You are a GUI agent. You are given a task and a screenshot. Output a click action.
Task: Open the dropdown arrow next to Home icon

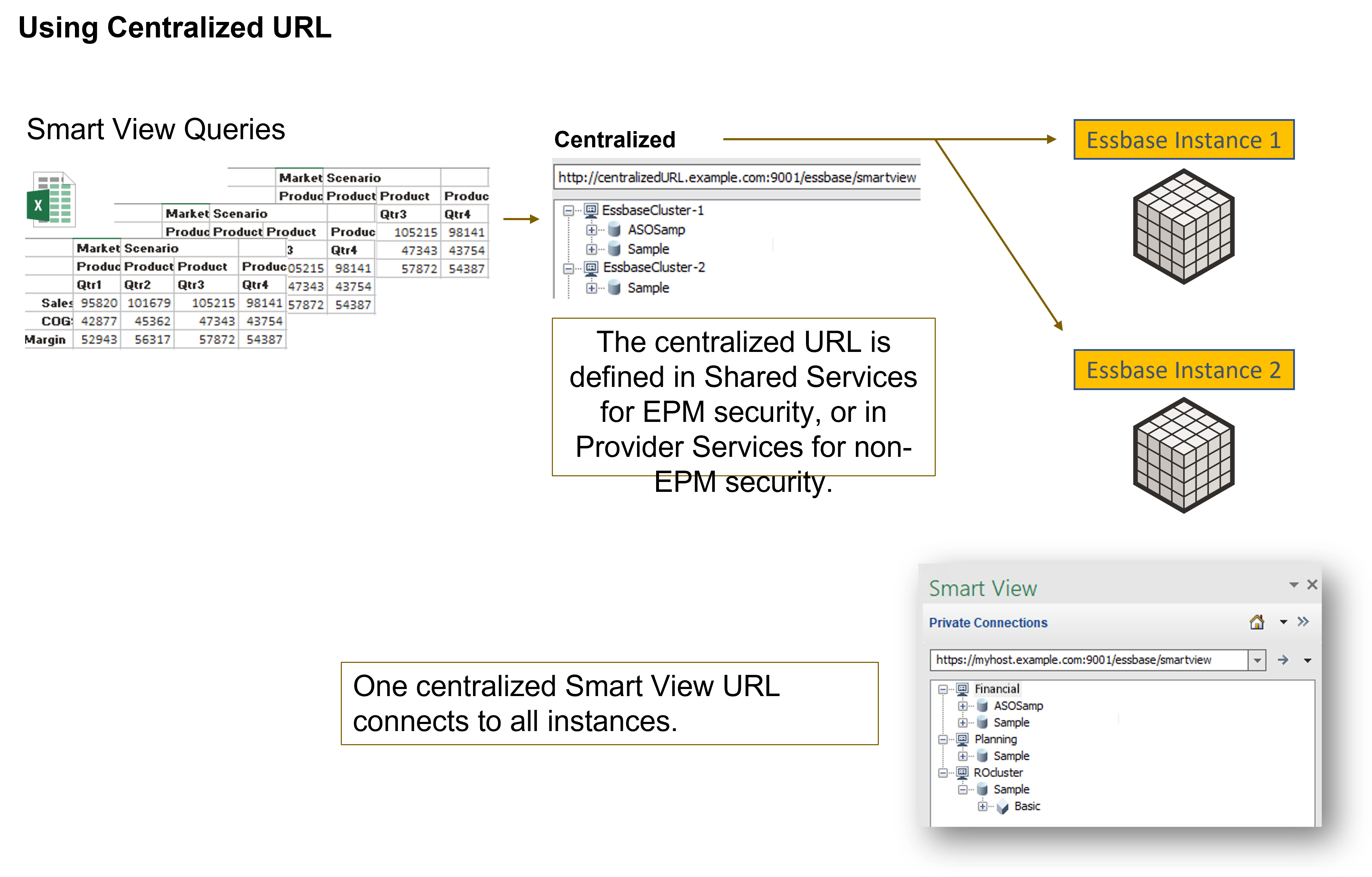point(1283,623)
